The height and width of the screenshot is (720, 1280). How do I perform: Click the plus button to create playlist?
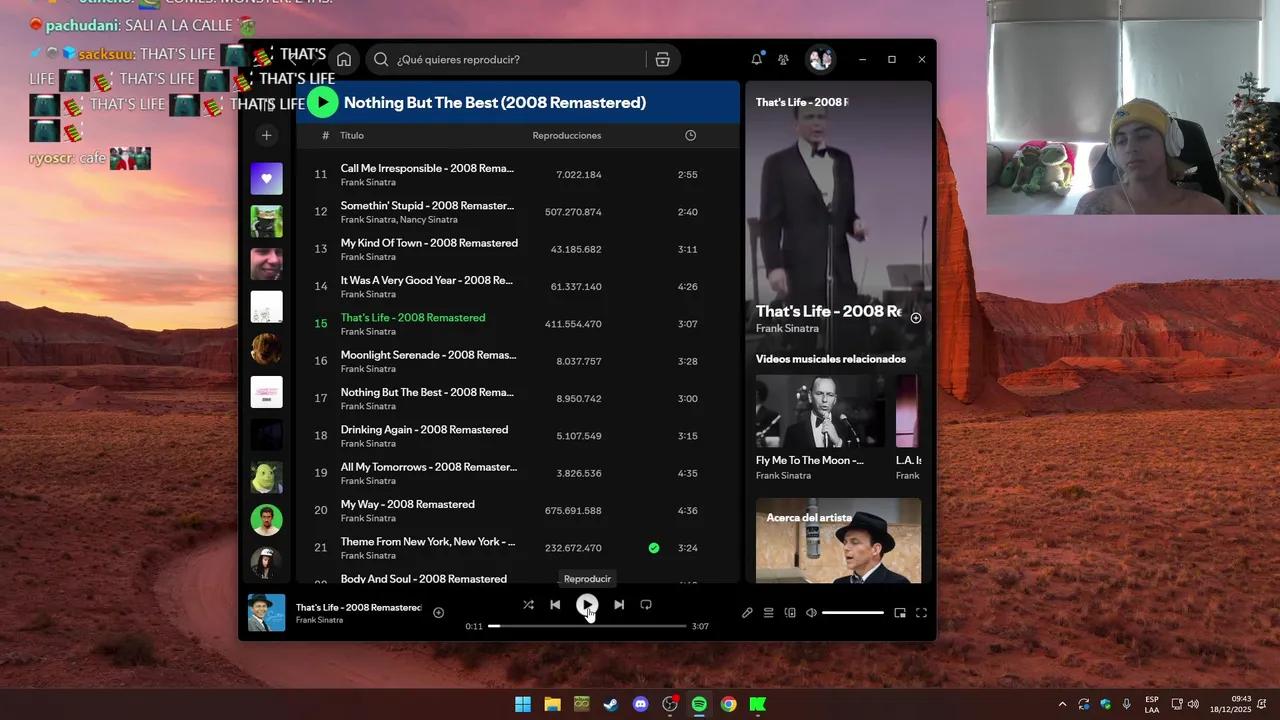266,135
